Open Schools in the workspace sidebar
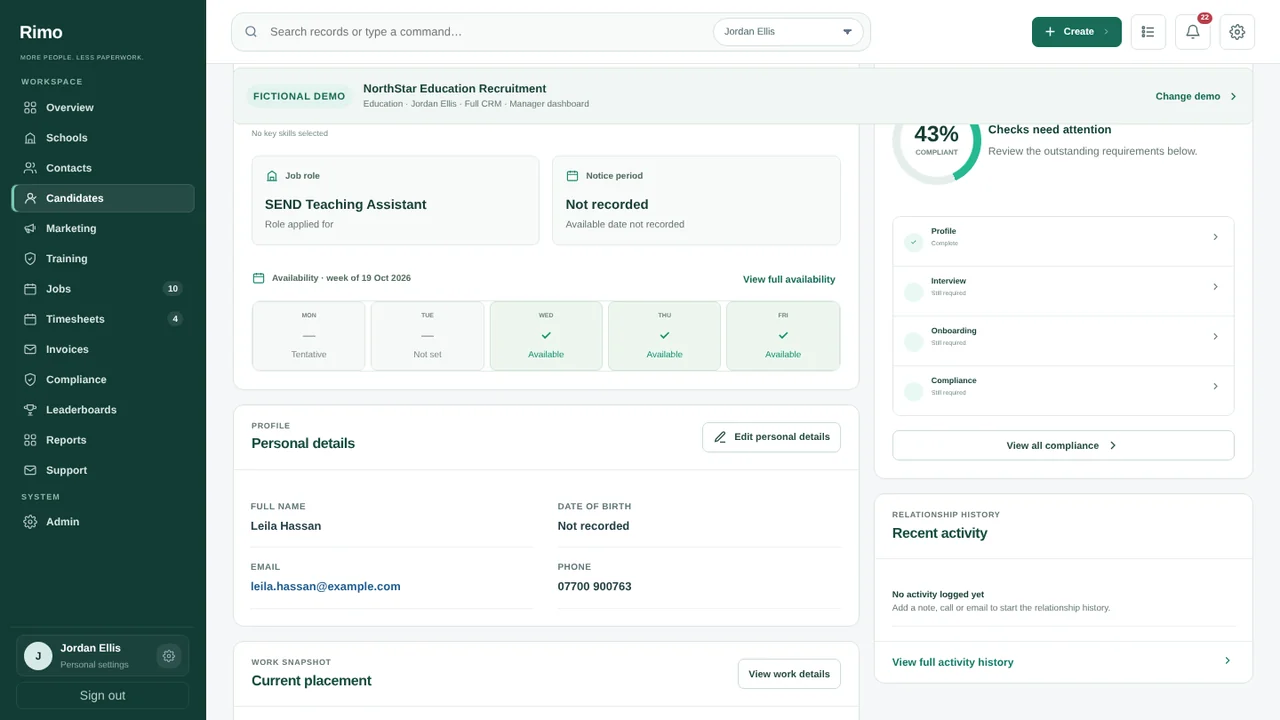 click(x=103, y=138)
